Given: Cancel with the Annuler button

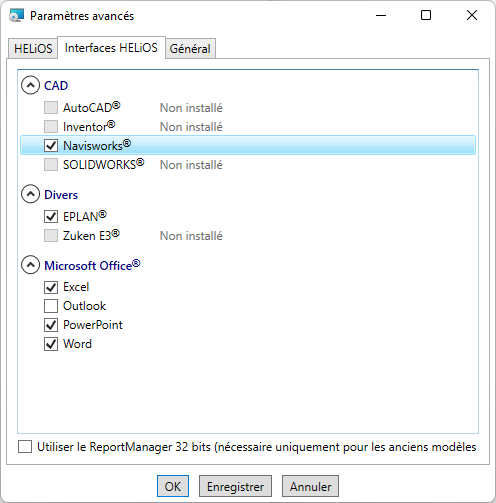Looking at the screenshot, I should coord(310,486).
